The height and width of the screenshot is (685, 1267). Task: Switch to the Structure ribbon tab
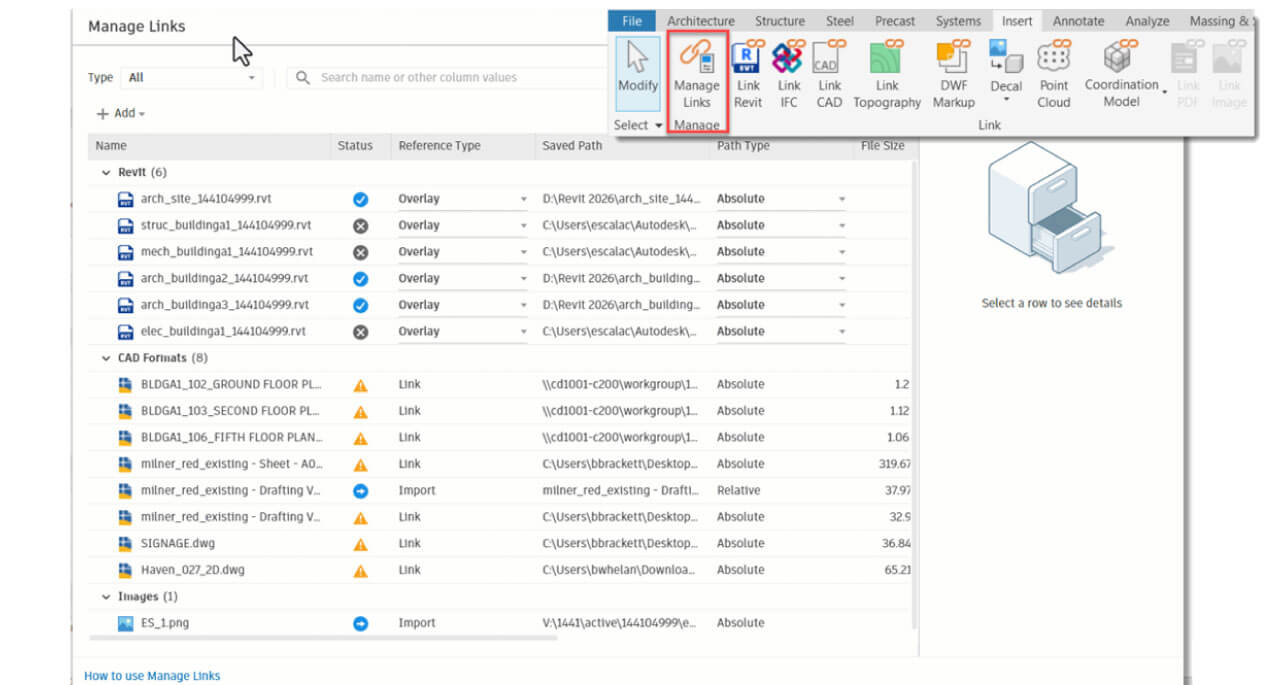point(780,21)
